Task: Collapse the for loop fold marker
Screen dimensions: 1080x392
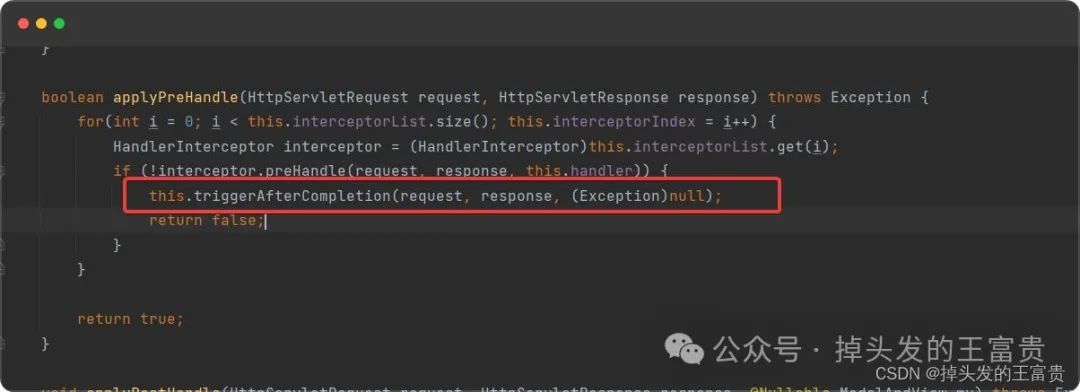Action: [x=3, y=122]
